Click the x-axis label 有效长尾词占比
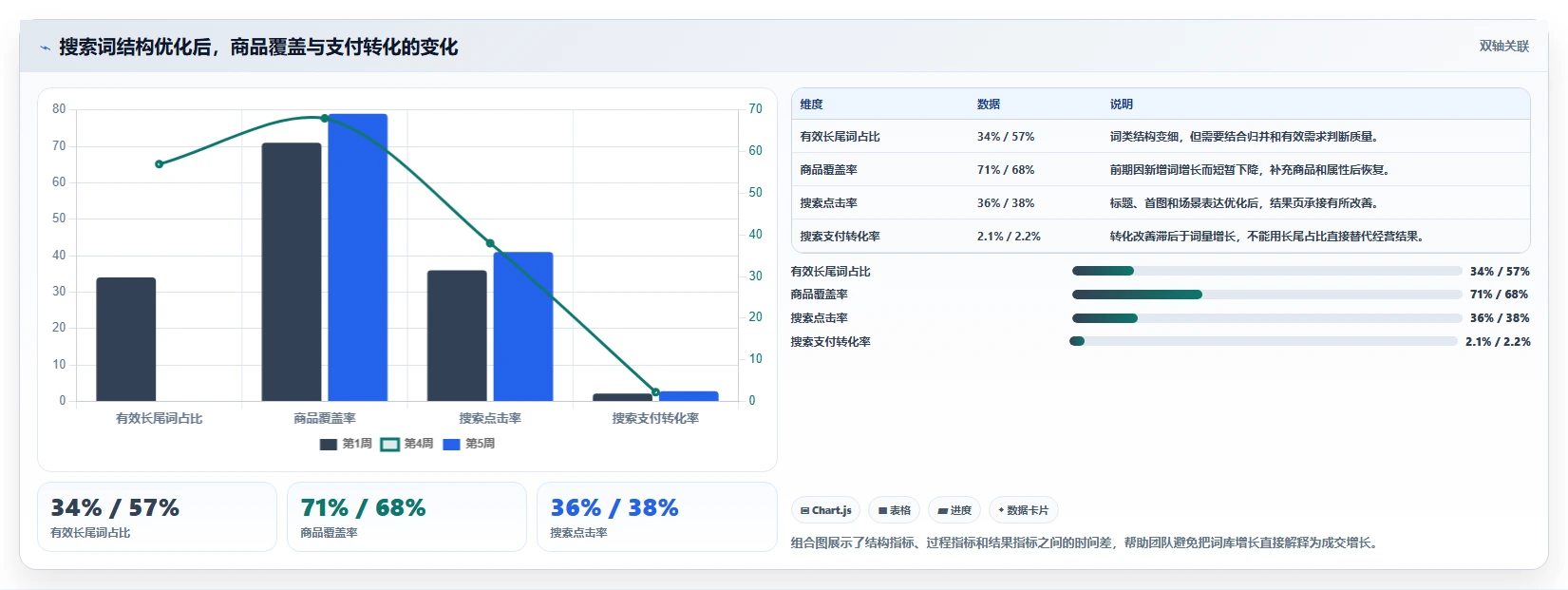The width and height of the screenshot is (1568, 590). (x=159, y=418)
